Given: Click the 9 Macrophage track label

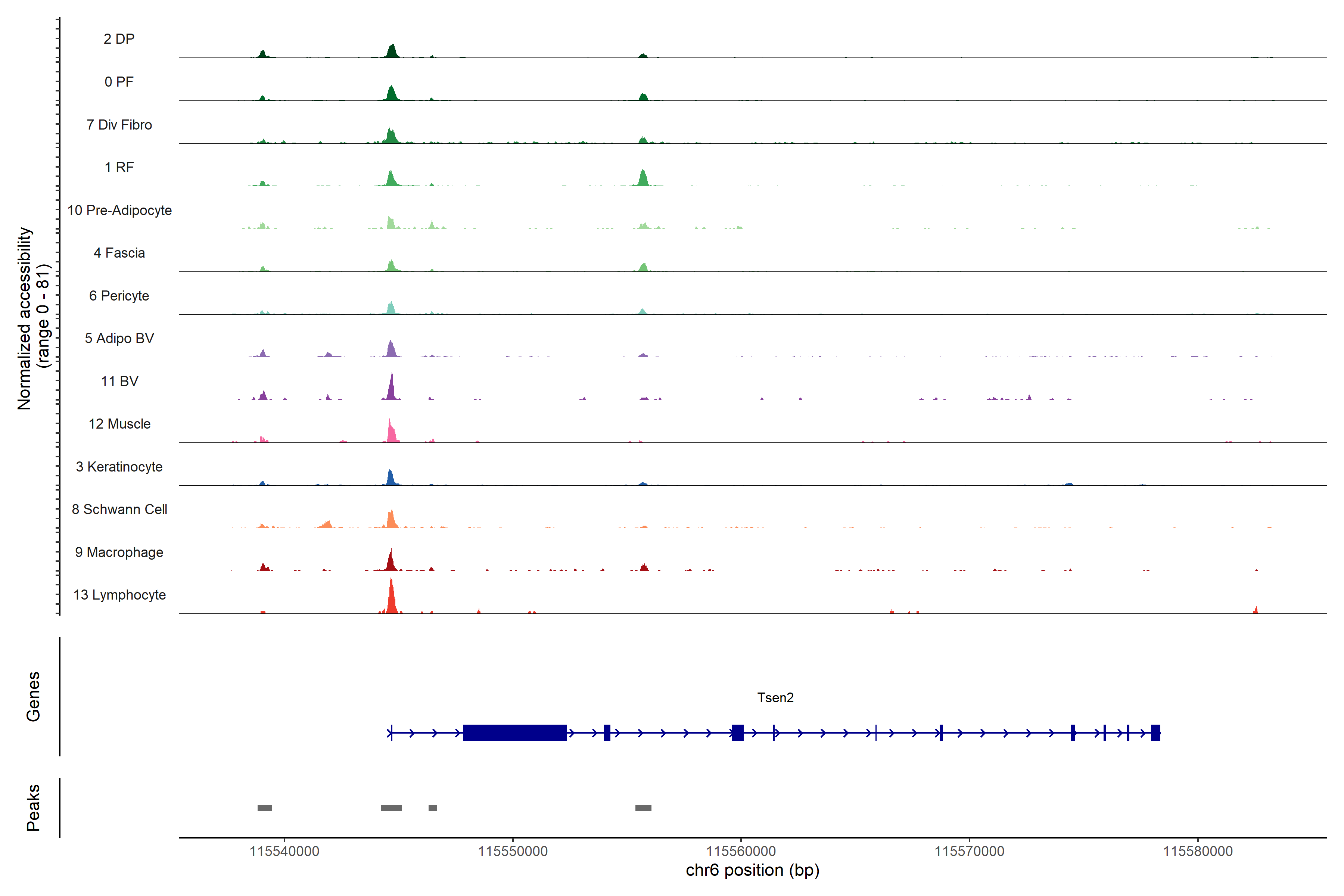Looking at the screenshot, I should [x=119, y=552].
